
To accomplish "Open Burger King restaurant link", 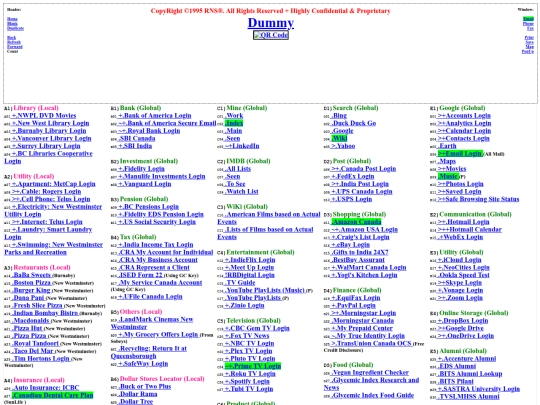I will pyautogui.click(x=31, y=290).
